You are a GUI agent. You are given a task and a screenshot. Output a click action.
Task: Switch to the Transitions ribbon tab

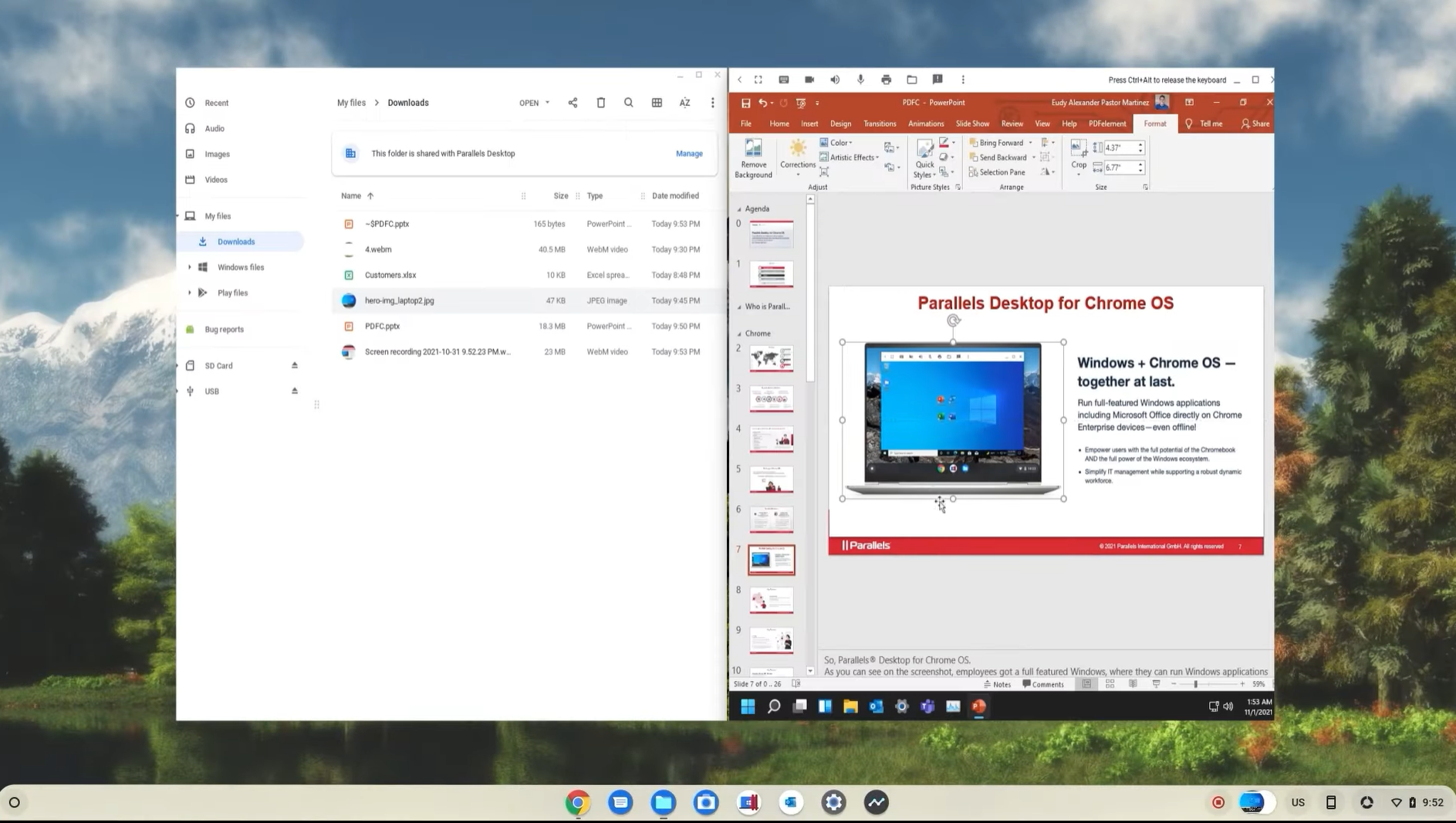[x=880, y=124]
